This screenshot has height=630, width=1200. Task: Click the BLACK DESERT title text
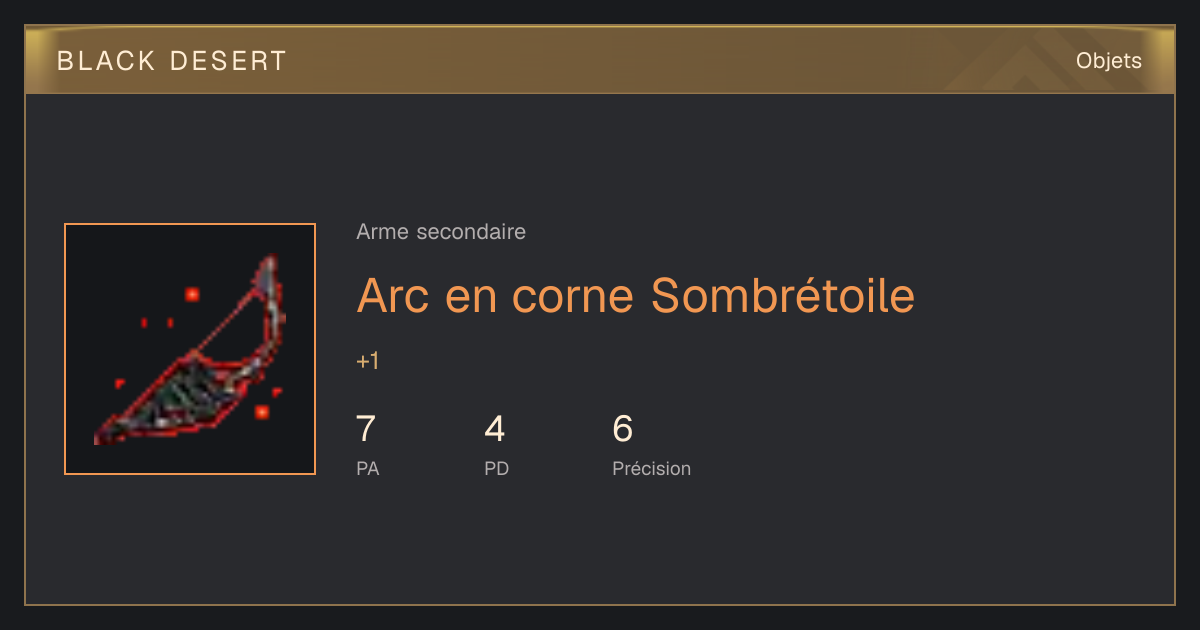[x=172, y=61]
